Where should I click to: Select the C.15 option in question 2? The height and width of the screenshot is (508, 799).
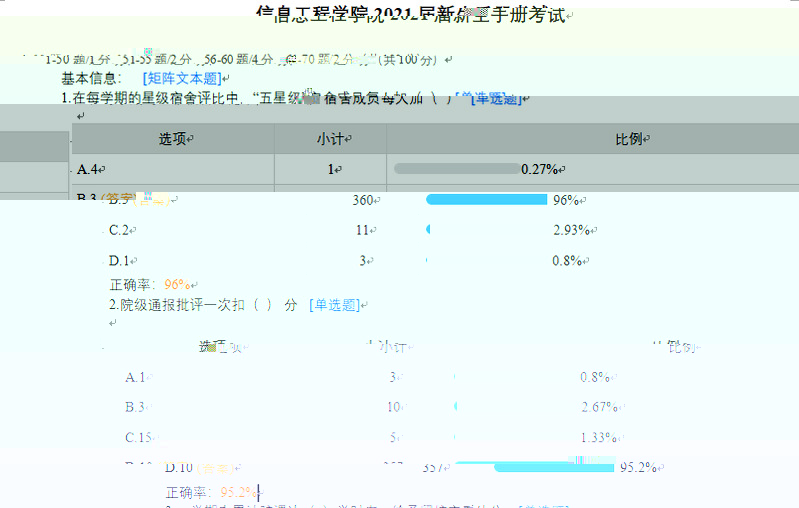point(139,437)
